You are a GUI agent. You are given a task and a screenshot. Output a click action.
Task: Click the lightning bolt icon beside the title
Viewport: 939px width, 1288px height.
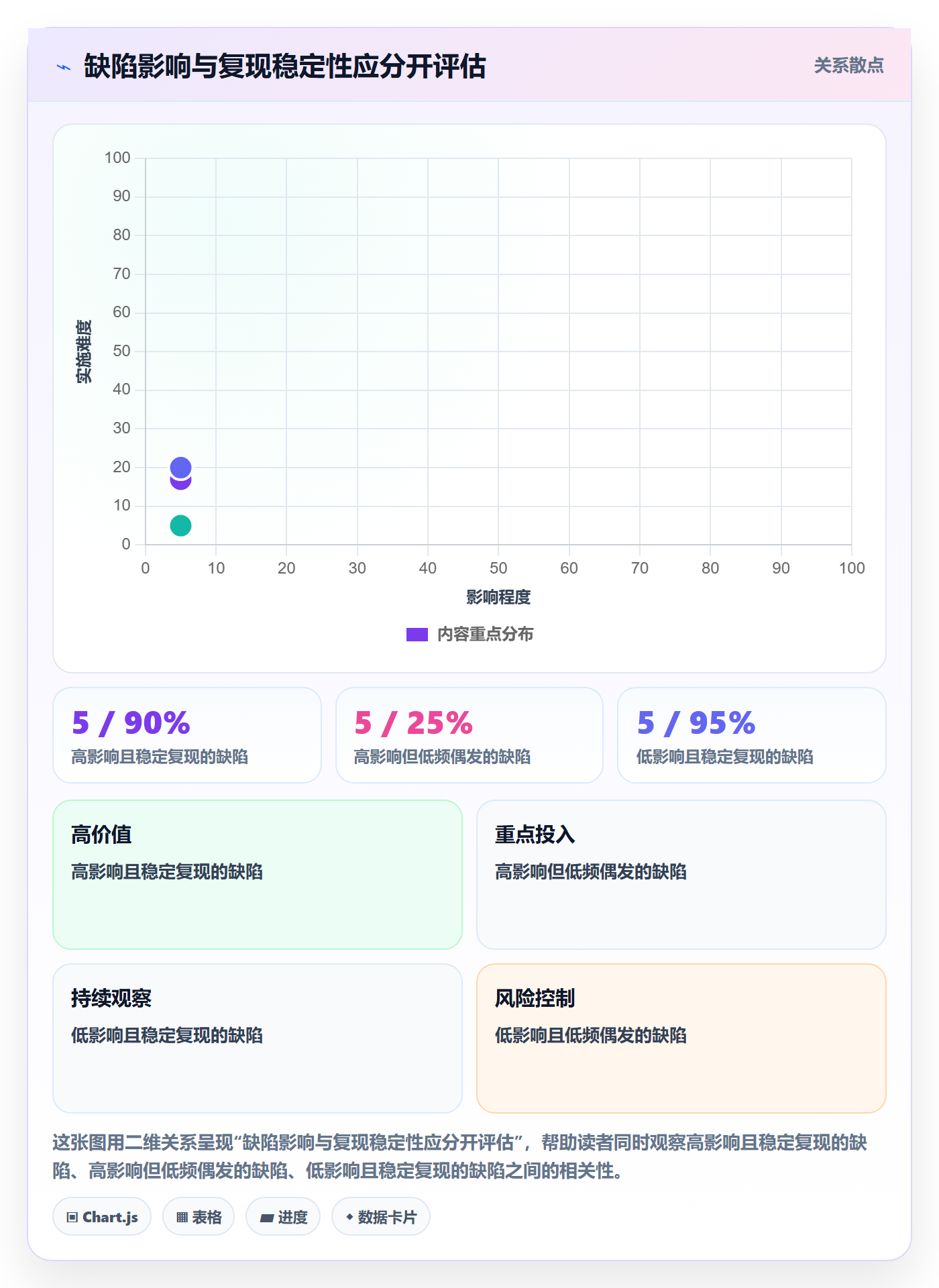pos(64,67)
